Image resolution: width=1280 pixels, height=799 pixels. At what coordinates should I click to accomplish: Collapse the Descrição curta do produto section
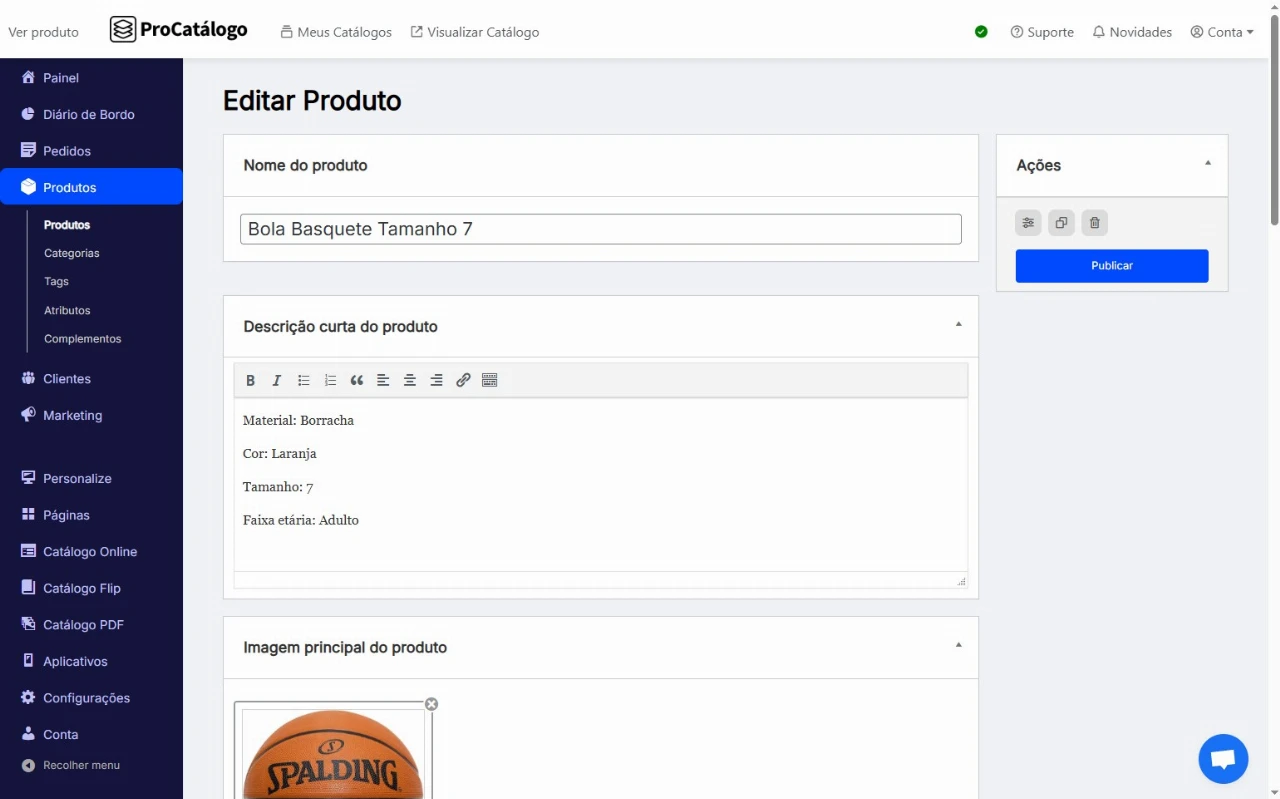coord(958,324)
